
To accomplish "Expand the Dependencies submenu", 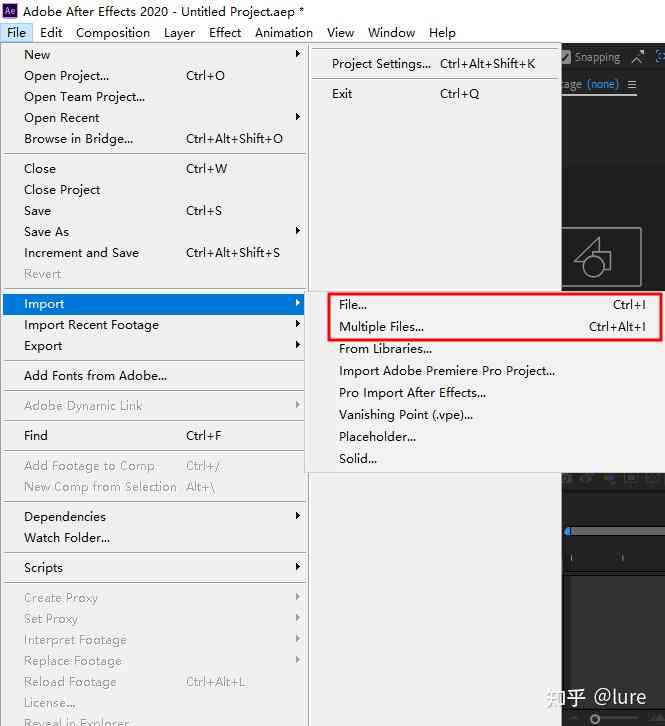I will pos(154,517).
